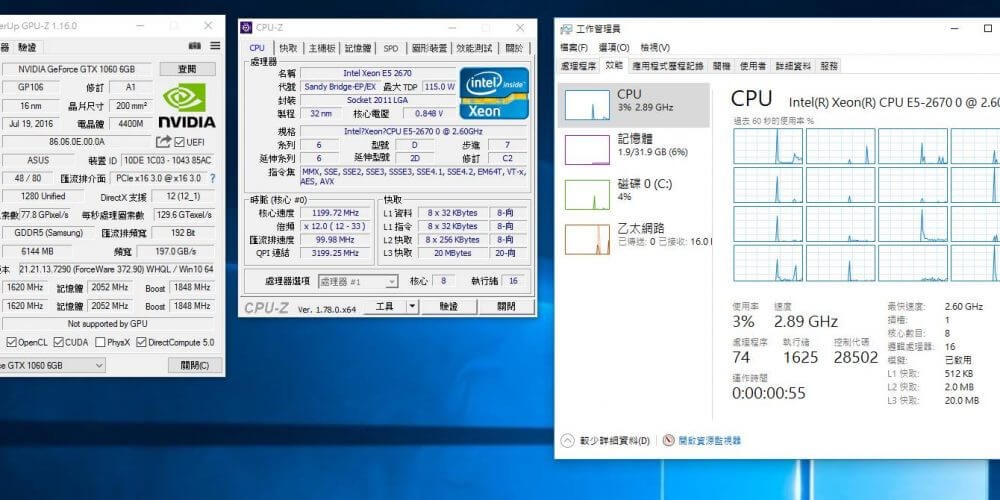Switch to the 記憶體 tab in CPU-Z
The height and width of the screenshot is (500, 1000).
(358, 48)
